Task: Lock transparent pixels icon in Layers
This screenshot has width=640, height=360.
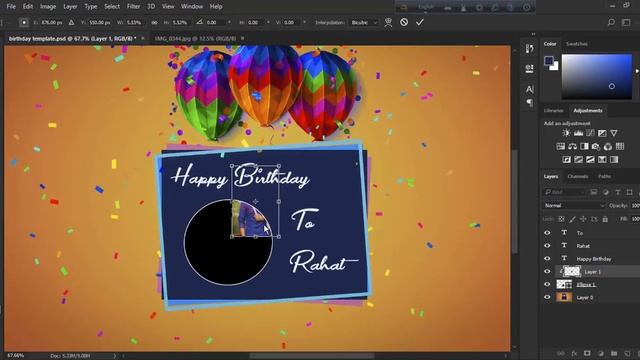Action: [562, 219]
